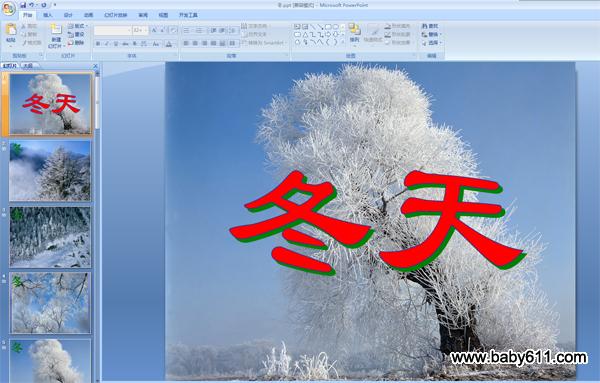Image resolution: width=600 pixels, height=383 pixels.
Task: Click the font color button
Action: pyautogui.click(x=169, y=44)
